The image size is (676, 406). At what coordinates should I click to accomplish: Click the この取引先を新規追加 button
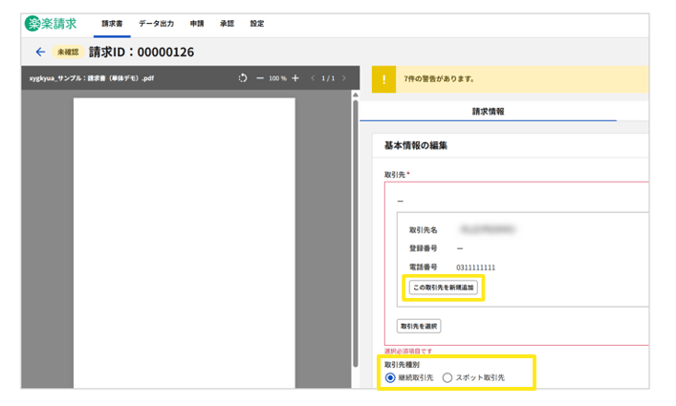pyautogui.click(x=444, y=288)
